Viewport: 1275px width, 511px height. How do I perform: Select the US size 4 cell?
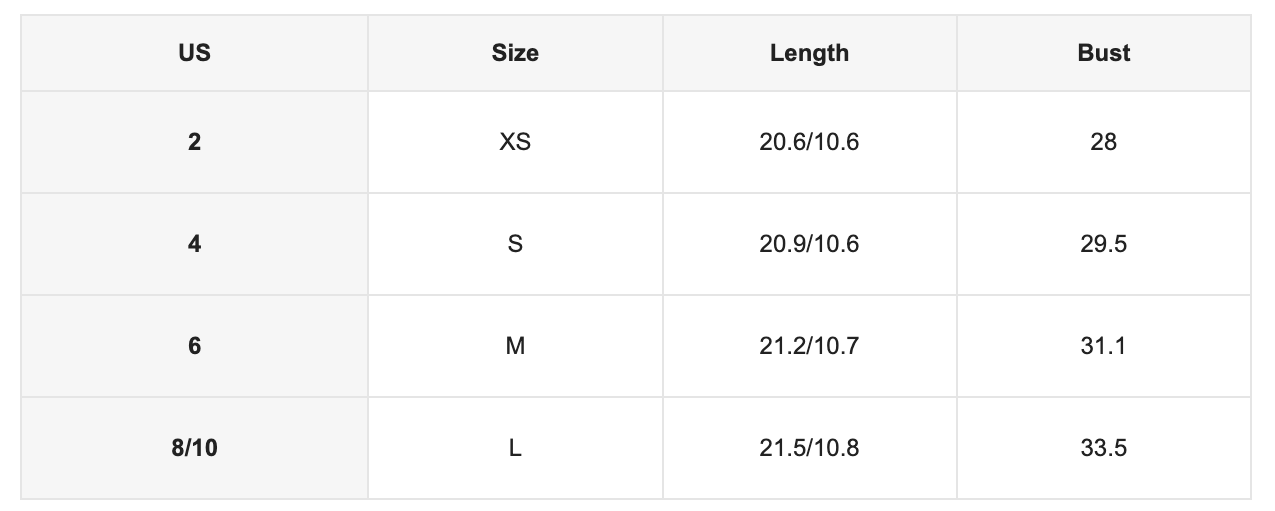point(194,244)
